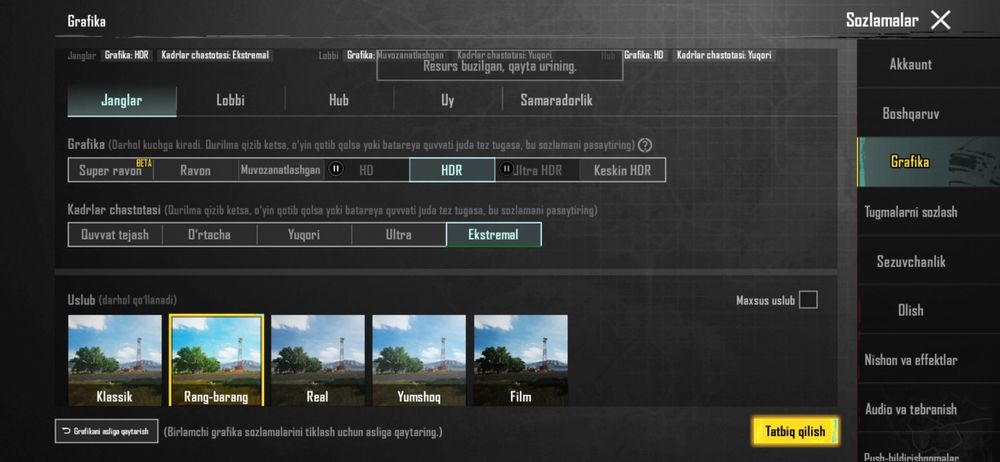Set frame rate to O'rtacha
This screenshot has width=1000, height=462.
tap(210, 234)
